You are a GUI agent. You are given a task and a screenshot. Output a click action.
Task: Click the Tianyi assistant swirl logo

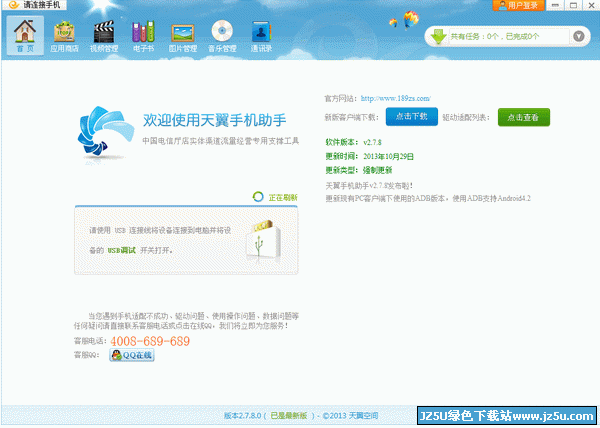105,133
